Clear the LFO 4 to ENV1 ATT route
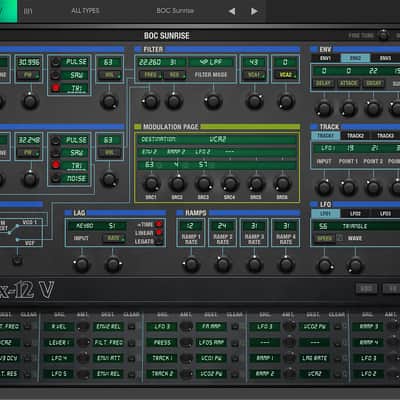The height and width of the screenshot is (400, 400). click(x=132, y=358)
